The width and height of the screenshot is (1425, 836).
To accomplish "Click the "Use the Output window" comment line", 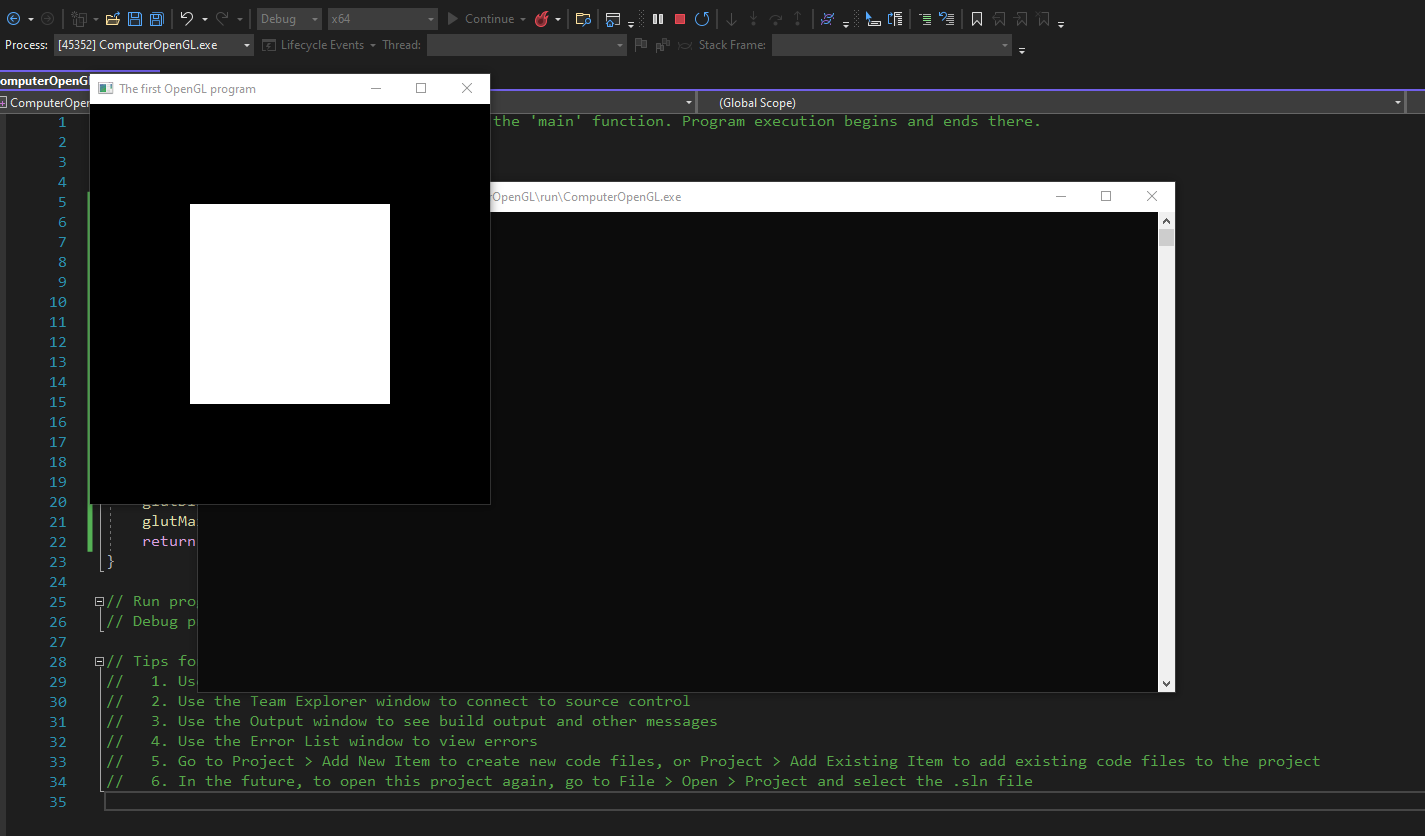I will coord(411,721).
